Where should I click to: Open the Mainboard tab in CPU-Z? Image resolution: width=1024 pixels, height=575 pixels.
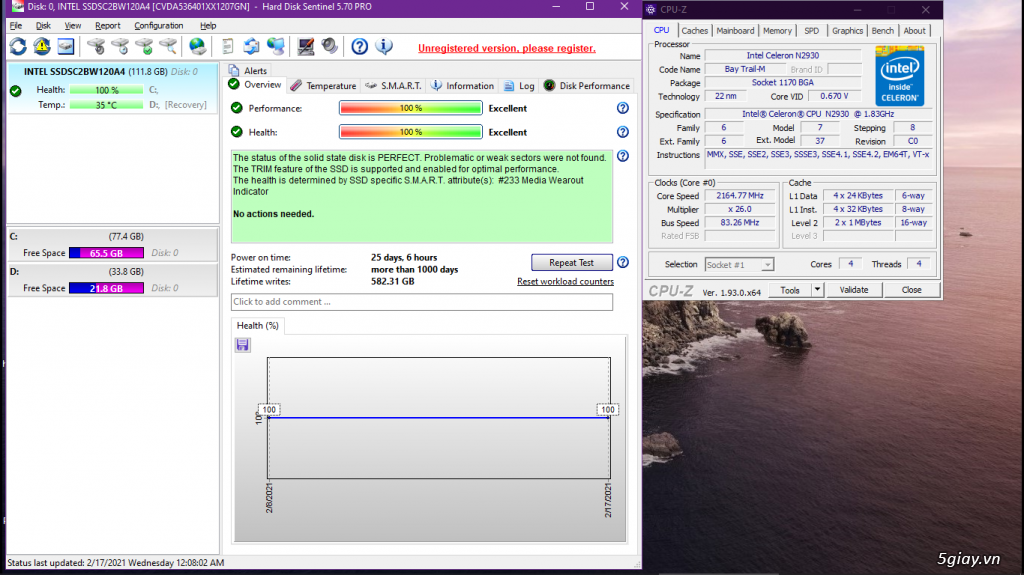735,31
